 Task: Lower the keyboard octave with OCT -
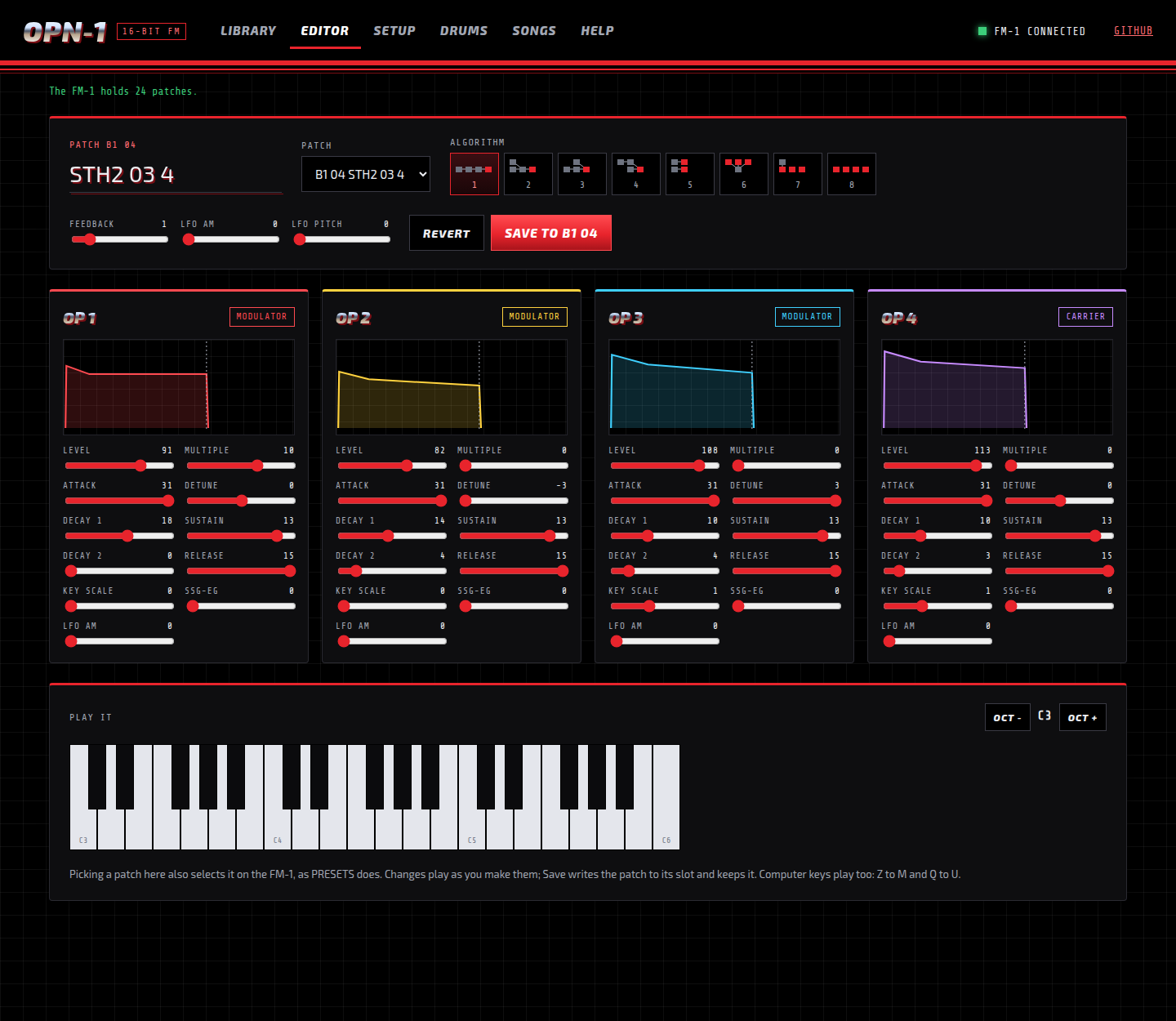coord(1008,717)
